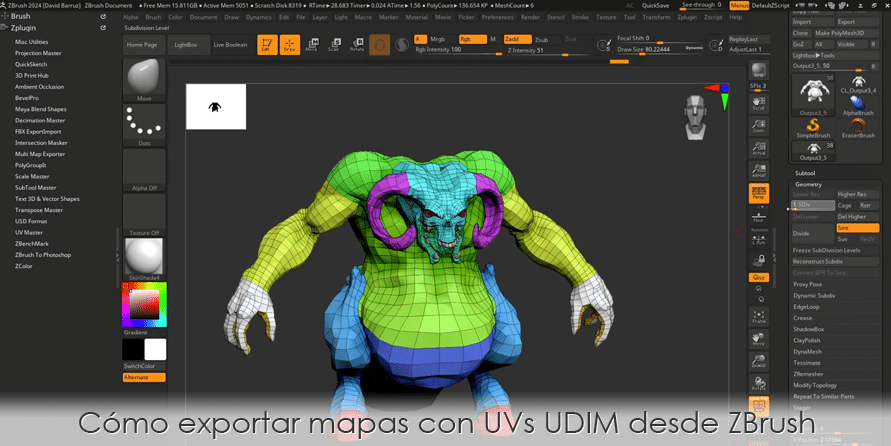The image size is (891, 446).
Task: Select the CL_Output3_4 tool thumbnail
Action: click(x=858, y=83)
